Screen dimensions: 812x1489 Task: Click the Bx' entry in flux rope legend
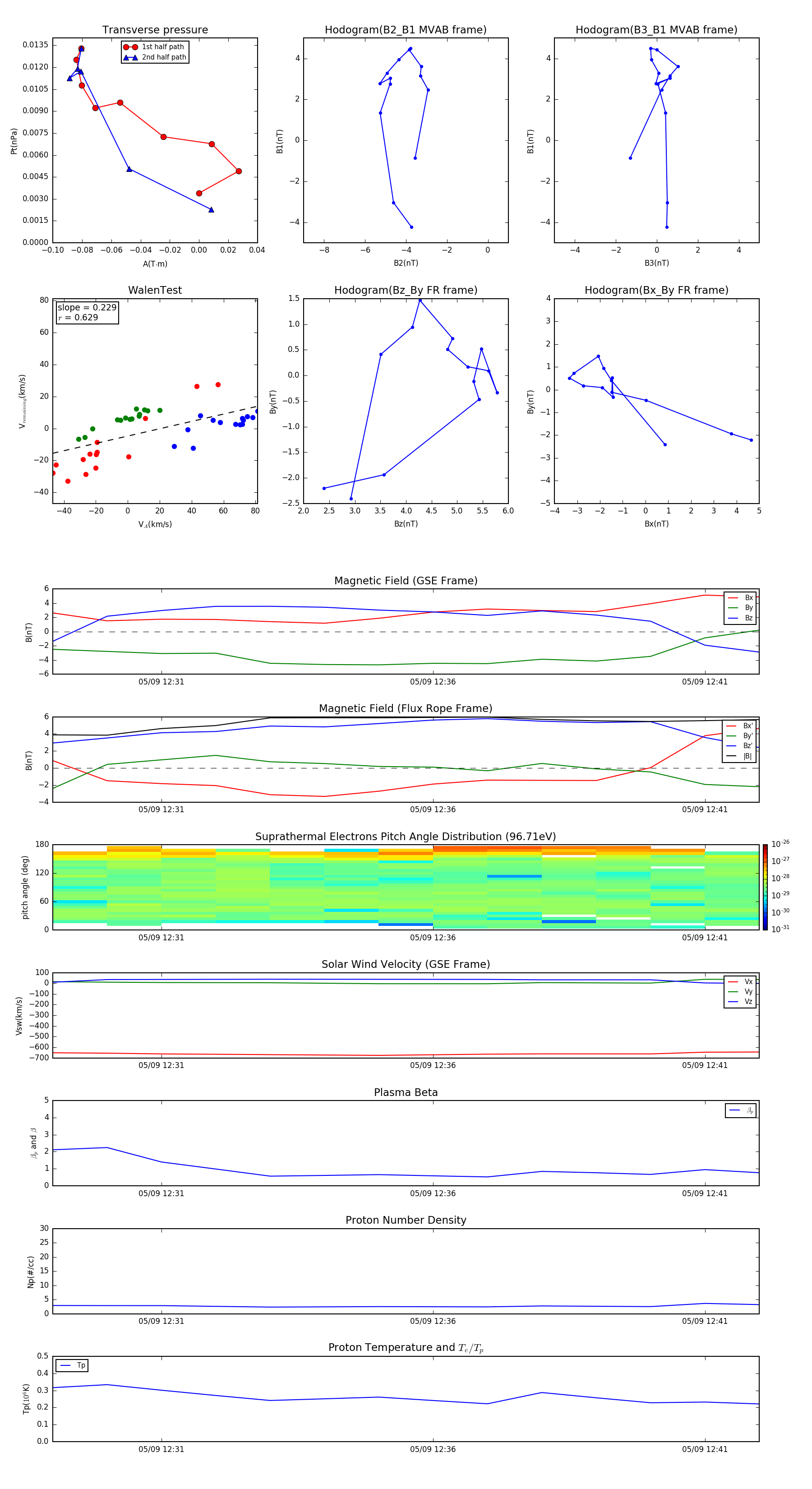[740, 726]
